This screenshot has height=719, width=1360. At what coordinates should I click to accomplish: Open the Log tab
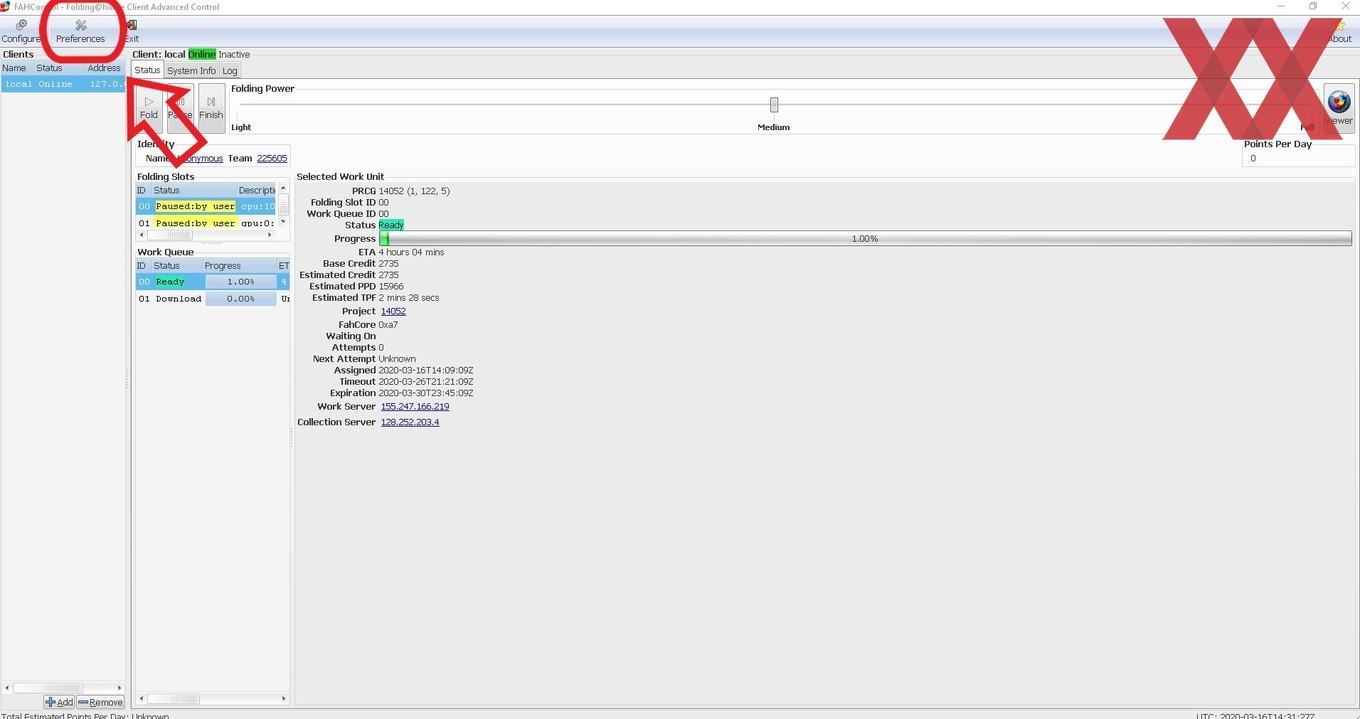pos(230,71)
